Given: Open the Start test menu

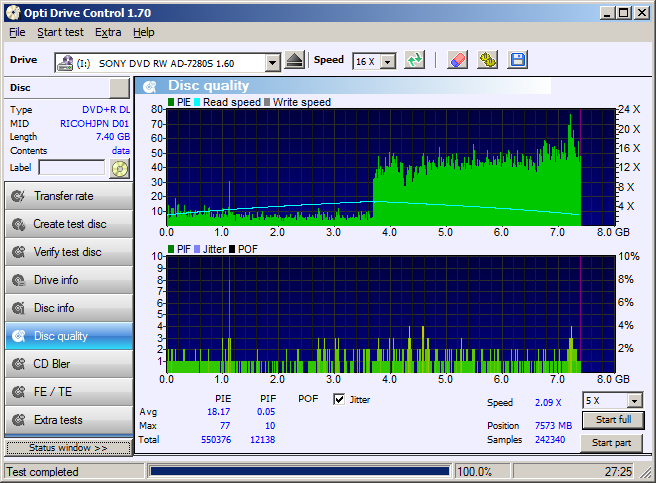Looking at the screenshot, I should (x=60, y=32).
